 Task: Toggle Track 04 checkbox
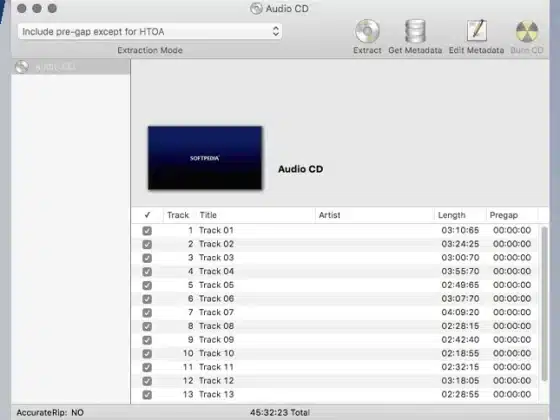pyautogui.click(x=147, y=272)
